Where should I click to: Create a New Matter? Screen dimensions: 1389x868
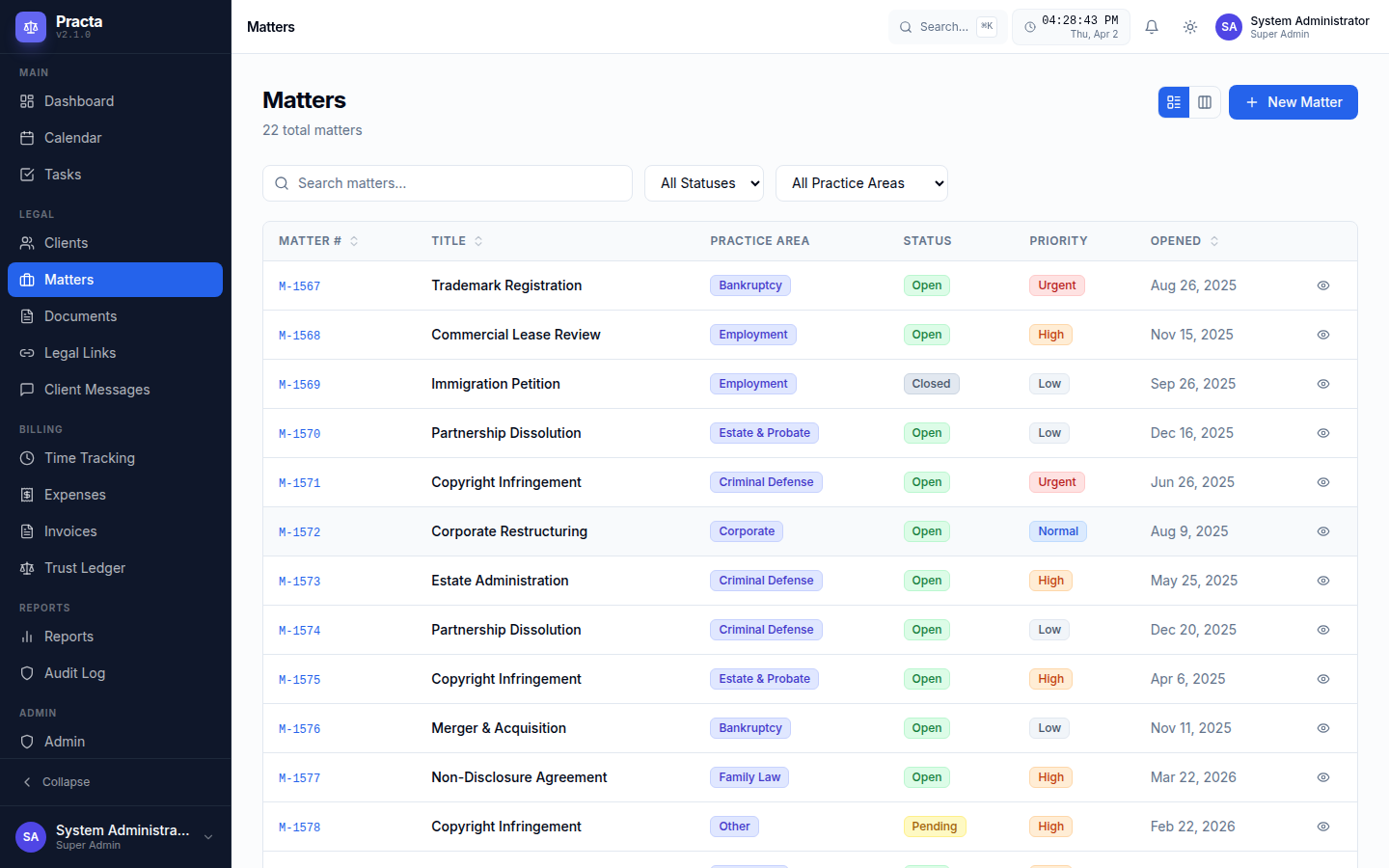(1293, 102)
